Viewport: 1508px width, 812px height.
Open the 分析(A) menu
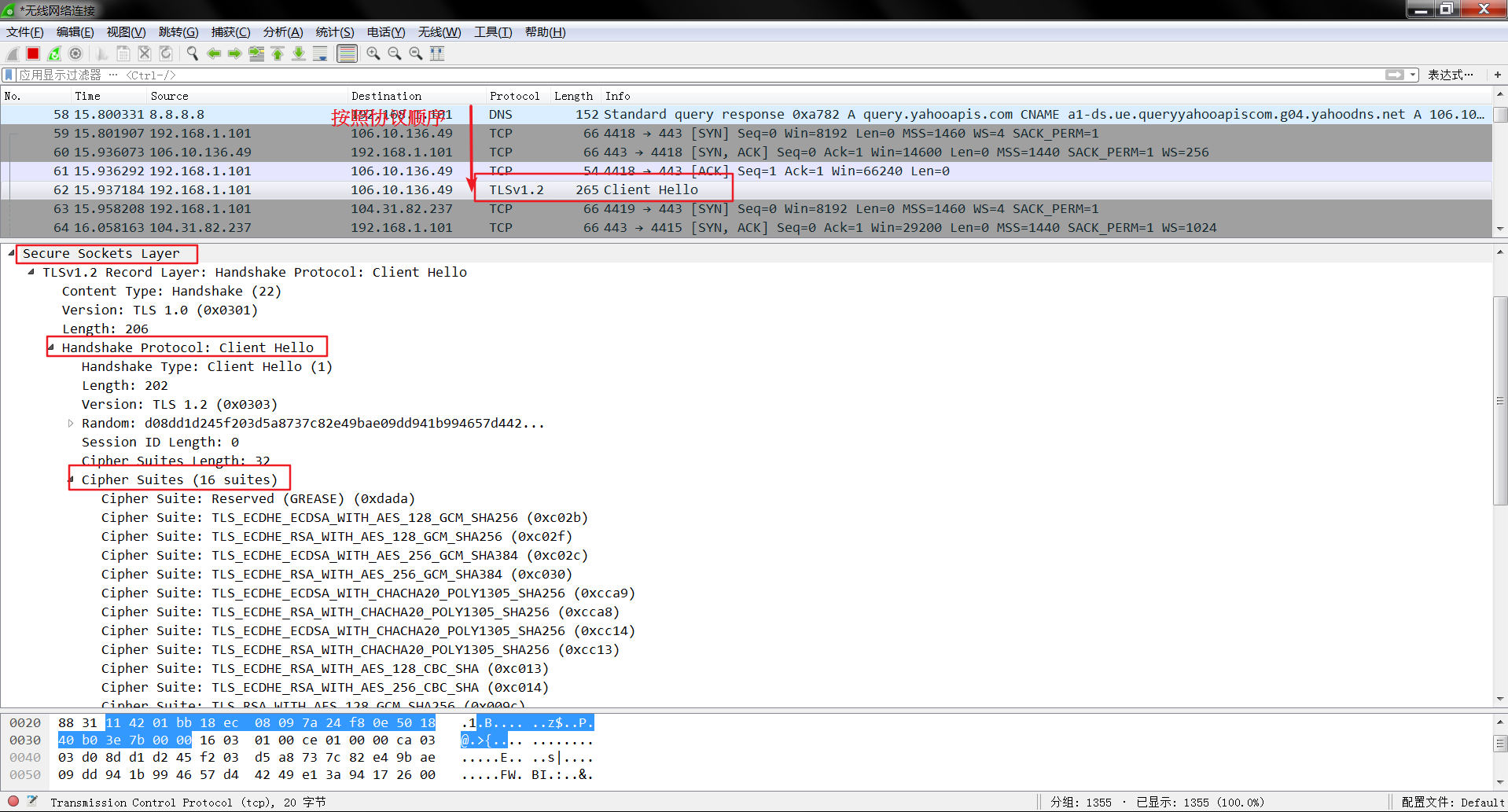click(283, 32)
